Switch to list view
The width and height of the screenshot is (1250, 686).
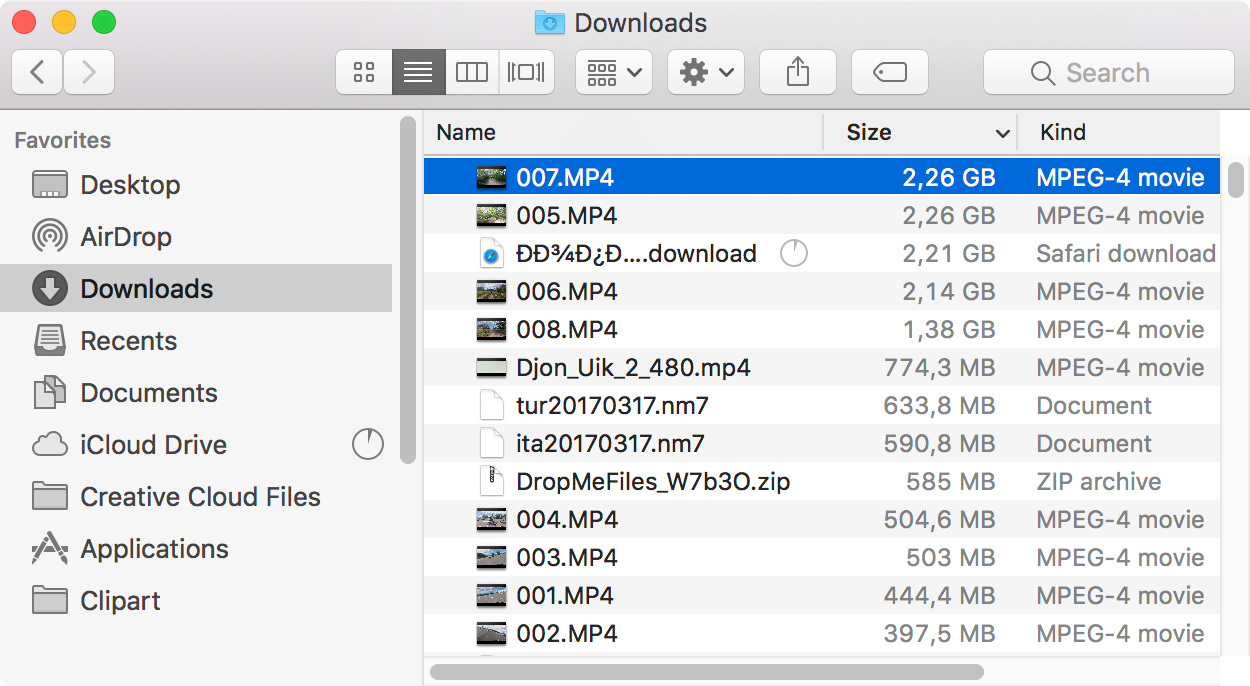pyautogui.click(x=418, y=72)
